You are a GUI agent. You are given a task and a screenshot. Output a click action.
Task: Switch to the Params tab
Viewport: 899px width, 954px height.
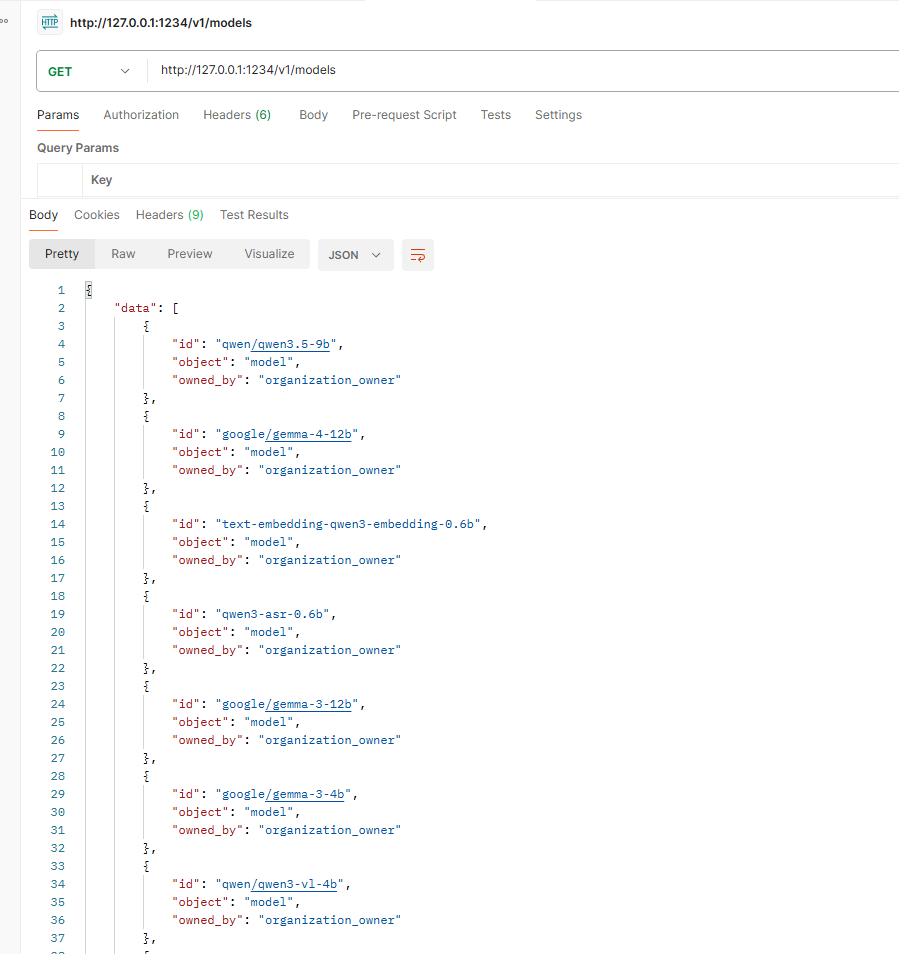(x=58, y=115)
